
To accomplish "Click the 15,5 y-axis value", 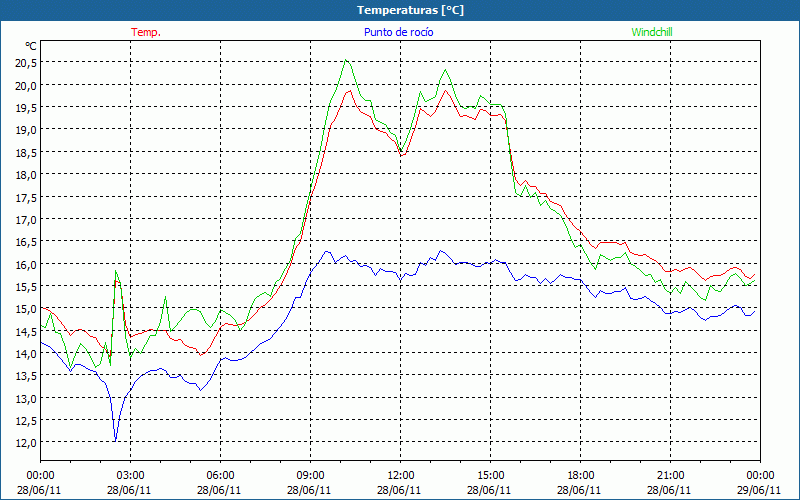I will (28, 286).
